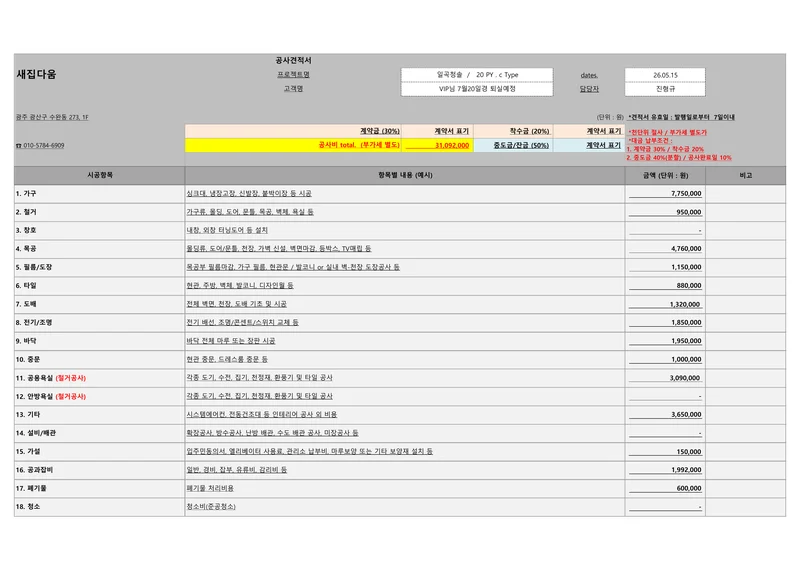
Task: Select the row label 14. 설비/배관
Action: 36,433
